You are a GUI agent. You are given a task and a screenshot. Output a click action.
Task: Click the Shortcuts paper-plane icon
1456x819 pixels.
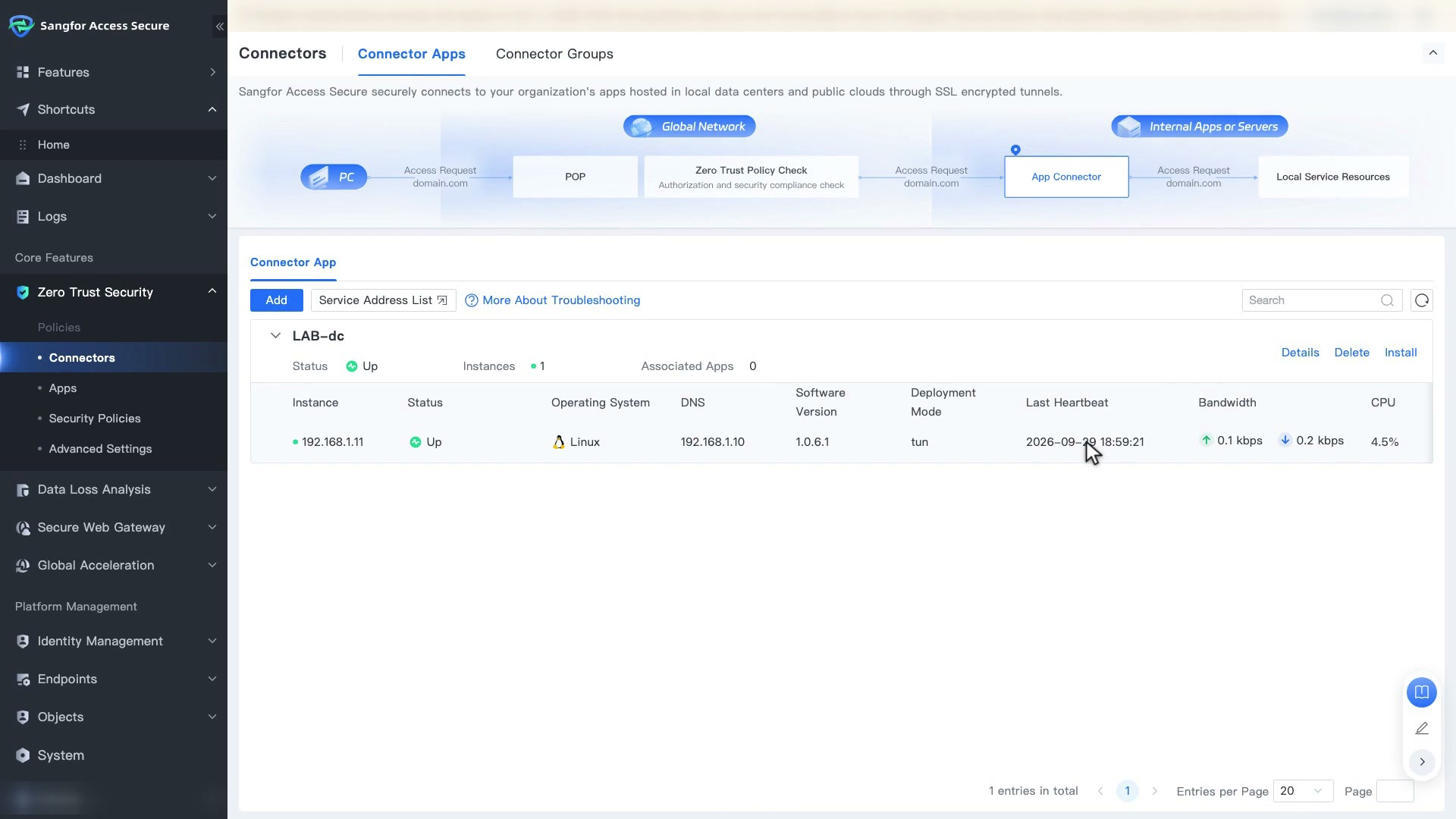23,109
